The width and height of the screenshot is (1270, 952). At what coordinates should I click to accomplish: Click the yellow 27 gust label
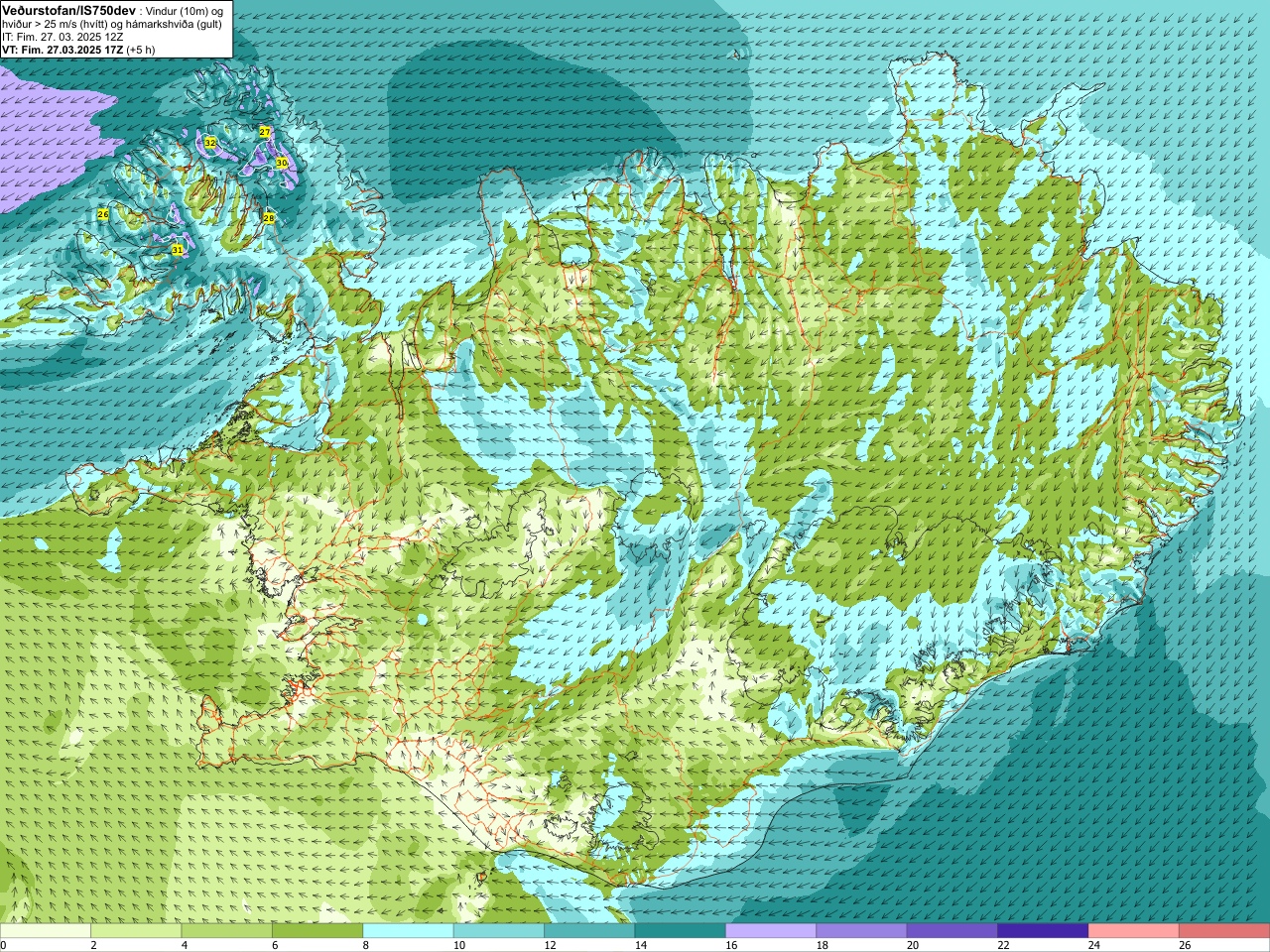click(x=265, y=131)
